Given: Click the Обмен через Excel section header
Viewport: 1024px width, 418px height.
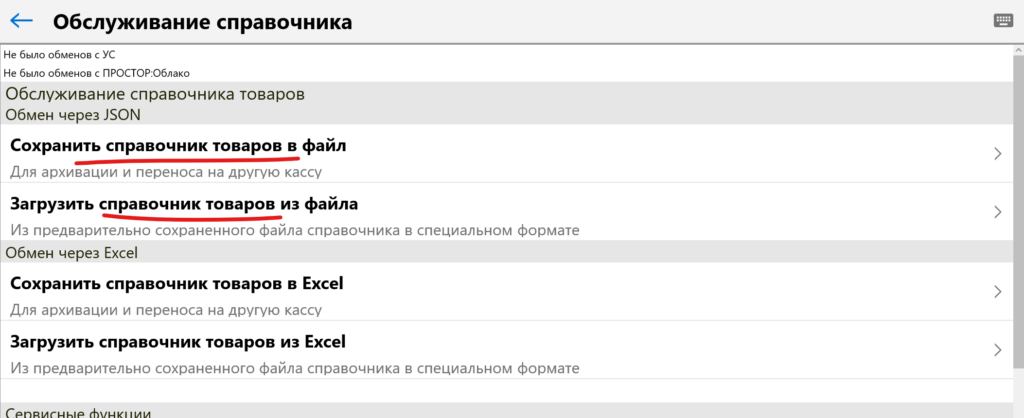Looking at the screenshot, I should (71, 252).
